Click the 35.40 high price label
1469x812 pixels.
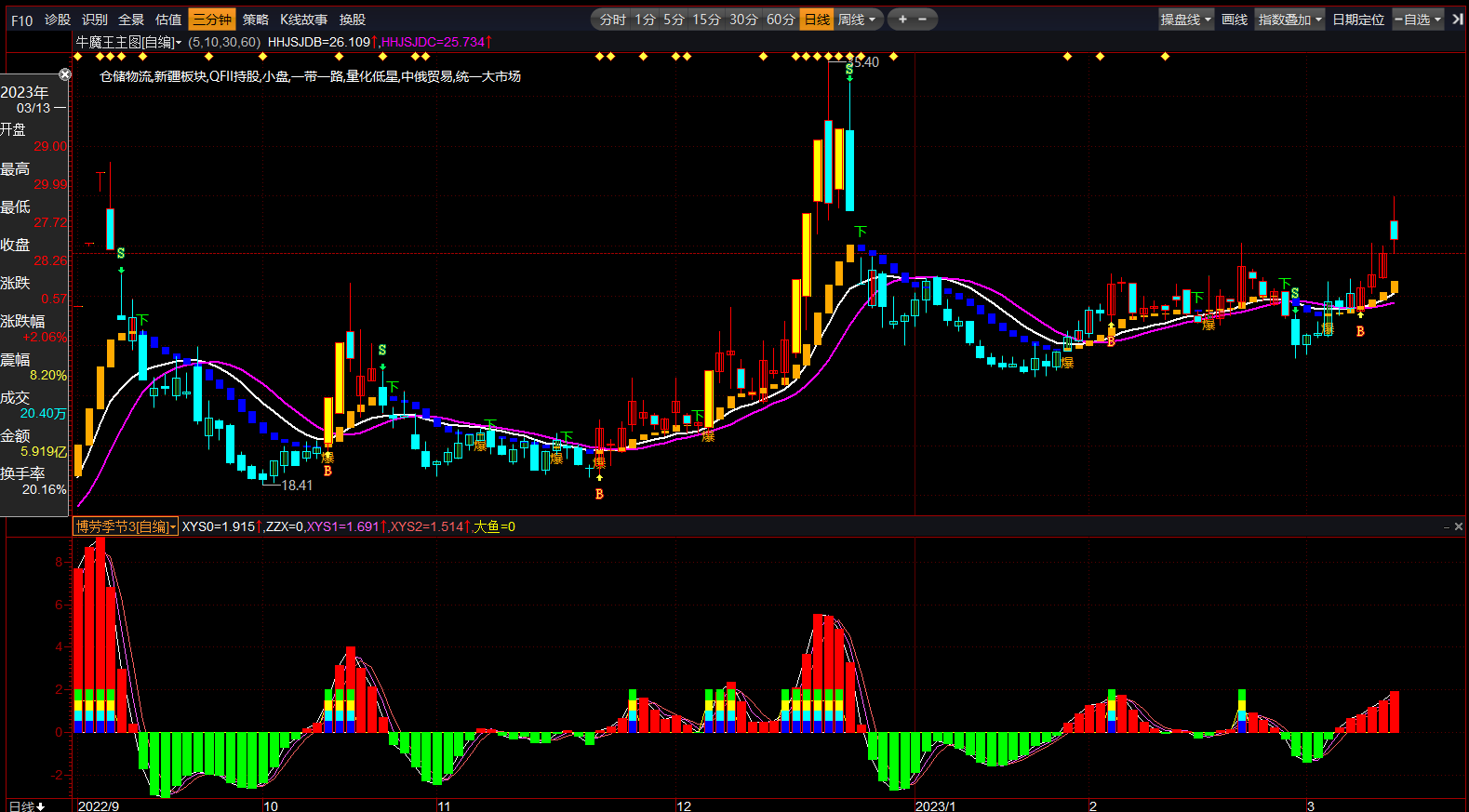(x=866, y=62)
